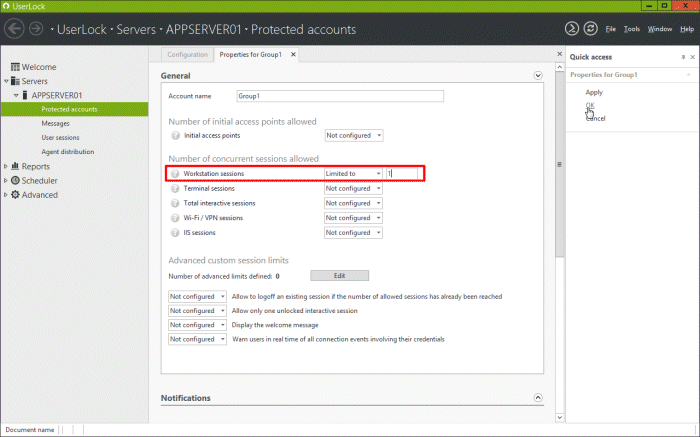Open dropdown for Warn users in real time
Viewport: 700px width, 437px height.
[x=197, y=339]
